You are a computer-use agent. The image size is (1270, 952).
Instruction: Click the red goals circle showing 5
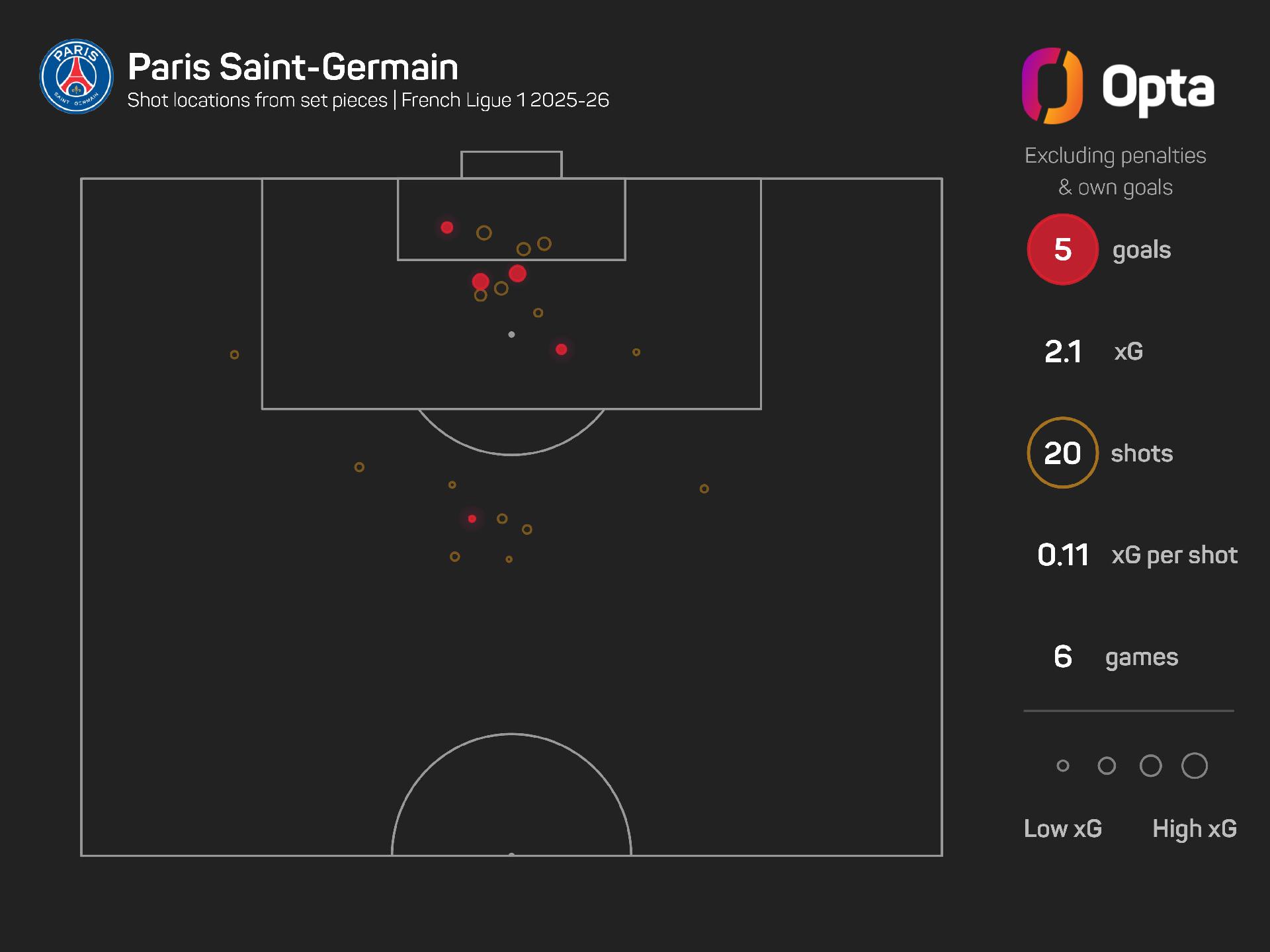point(1062,249)
